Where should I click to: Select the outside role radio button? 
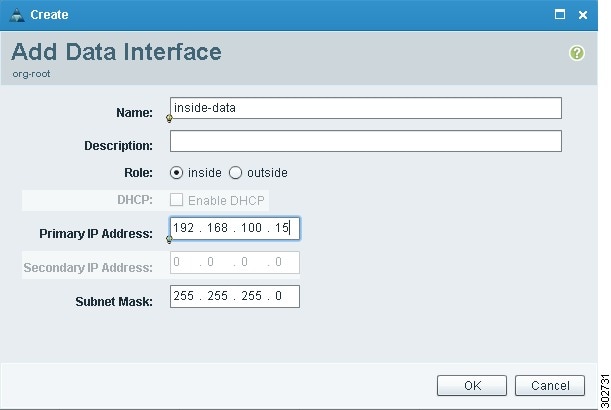pos(235,173)
